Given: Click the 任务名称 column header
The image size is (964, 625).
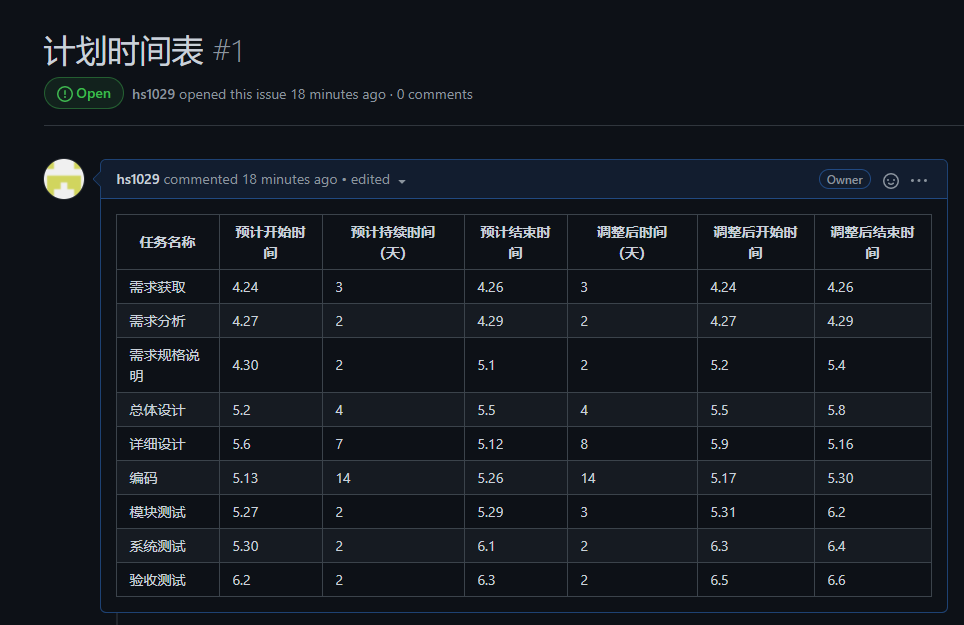Looking at the screenshot, I should 168,242.
